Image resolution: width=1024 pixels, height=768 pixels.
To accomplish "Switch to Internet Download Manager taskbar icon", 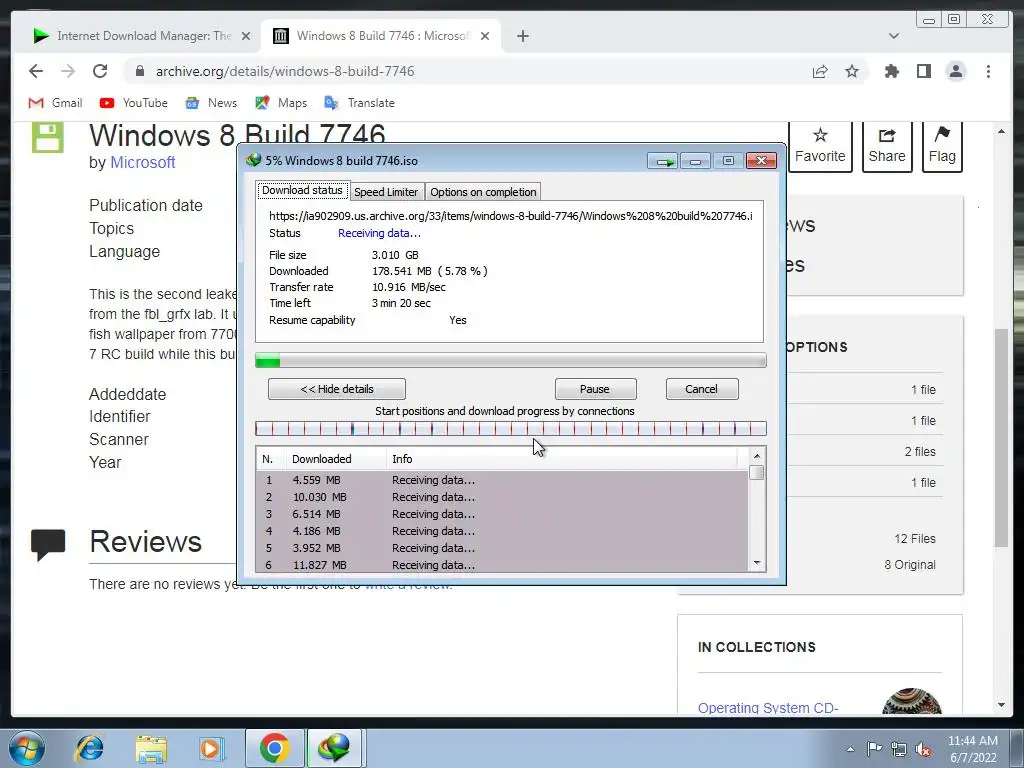I will [x=334, y=748].
